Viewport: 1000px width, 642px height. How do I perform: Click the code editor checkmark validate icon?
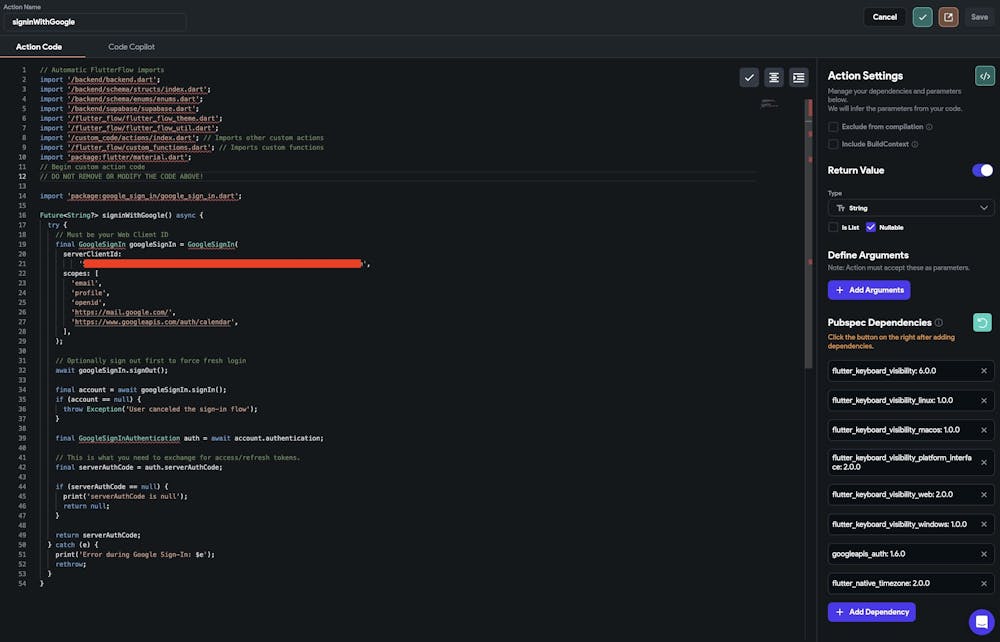749,77
